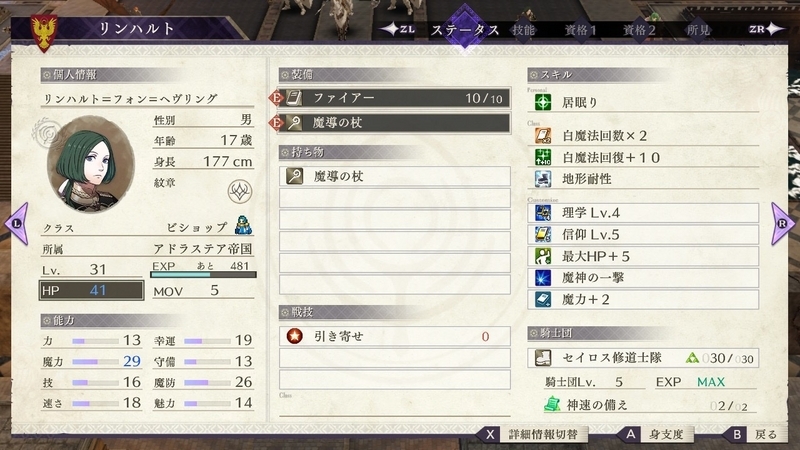Switch to next unit with R arrow

(x=782, y=223)
